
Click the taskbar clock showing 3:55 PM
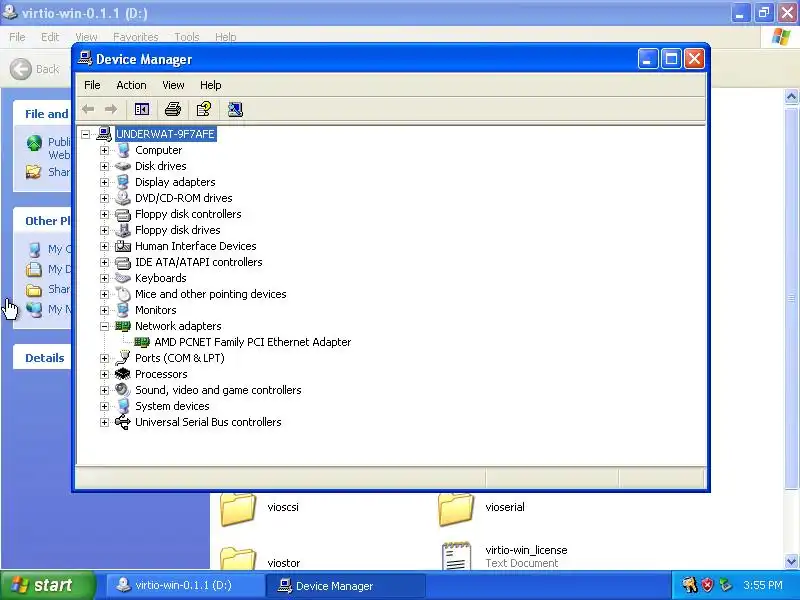click(762, 585)
